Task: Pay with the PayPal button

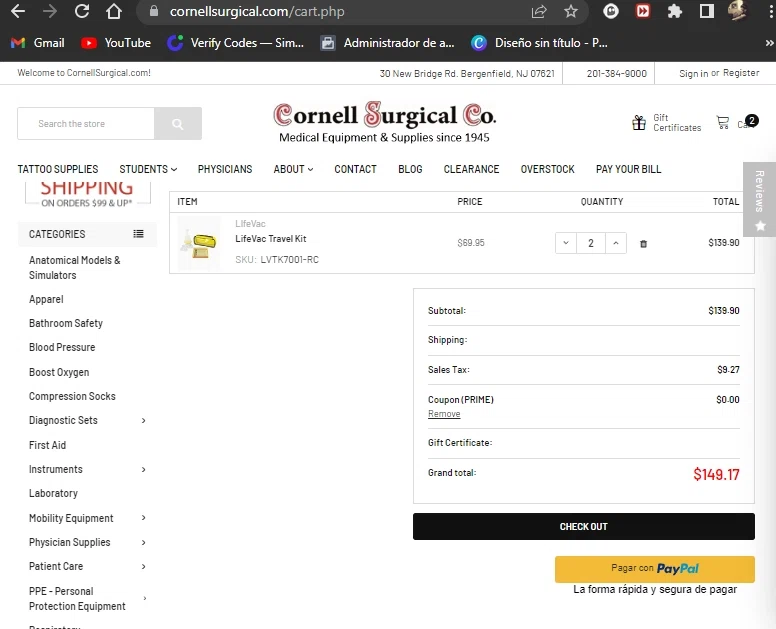Action: (x=655, y=569)
